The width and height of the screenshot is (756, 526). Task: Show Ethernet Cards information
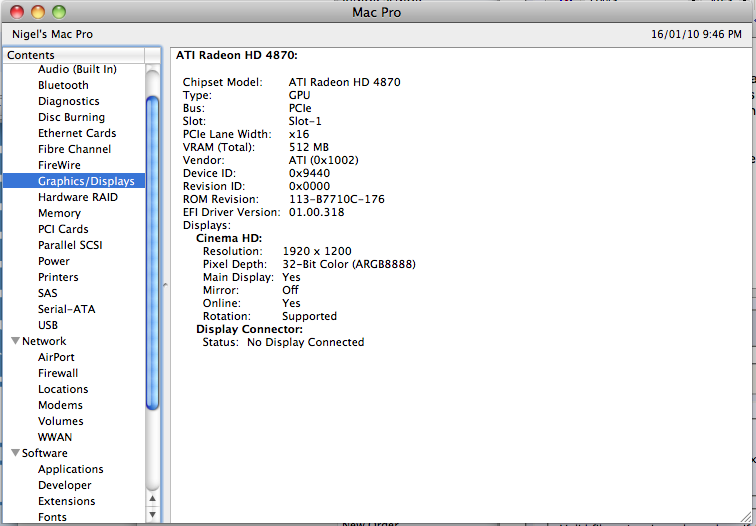coord(77,133)
